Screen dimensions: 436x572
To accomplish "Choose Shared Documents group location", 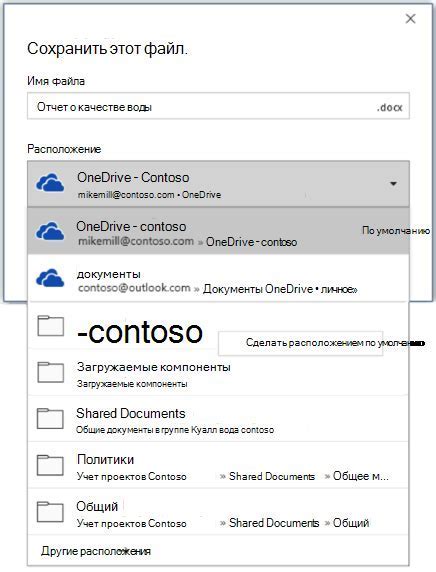I will (x=218, y=419).
